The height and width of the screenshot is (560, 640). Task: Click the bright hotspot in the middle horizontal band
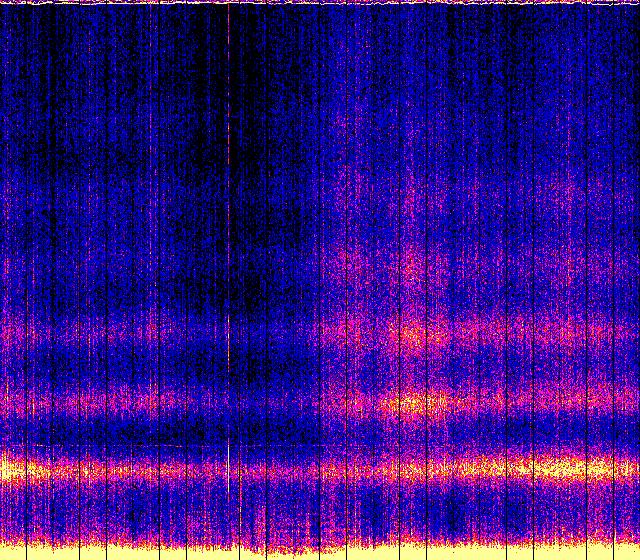click(x=418, y=404)
